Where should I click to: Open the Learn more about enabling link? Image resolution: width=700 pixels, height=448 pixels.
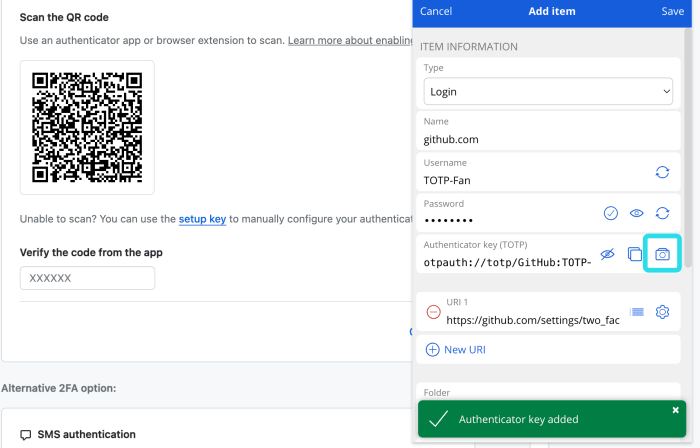[x=350, y=40]
